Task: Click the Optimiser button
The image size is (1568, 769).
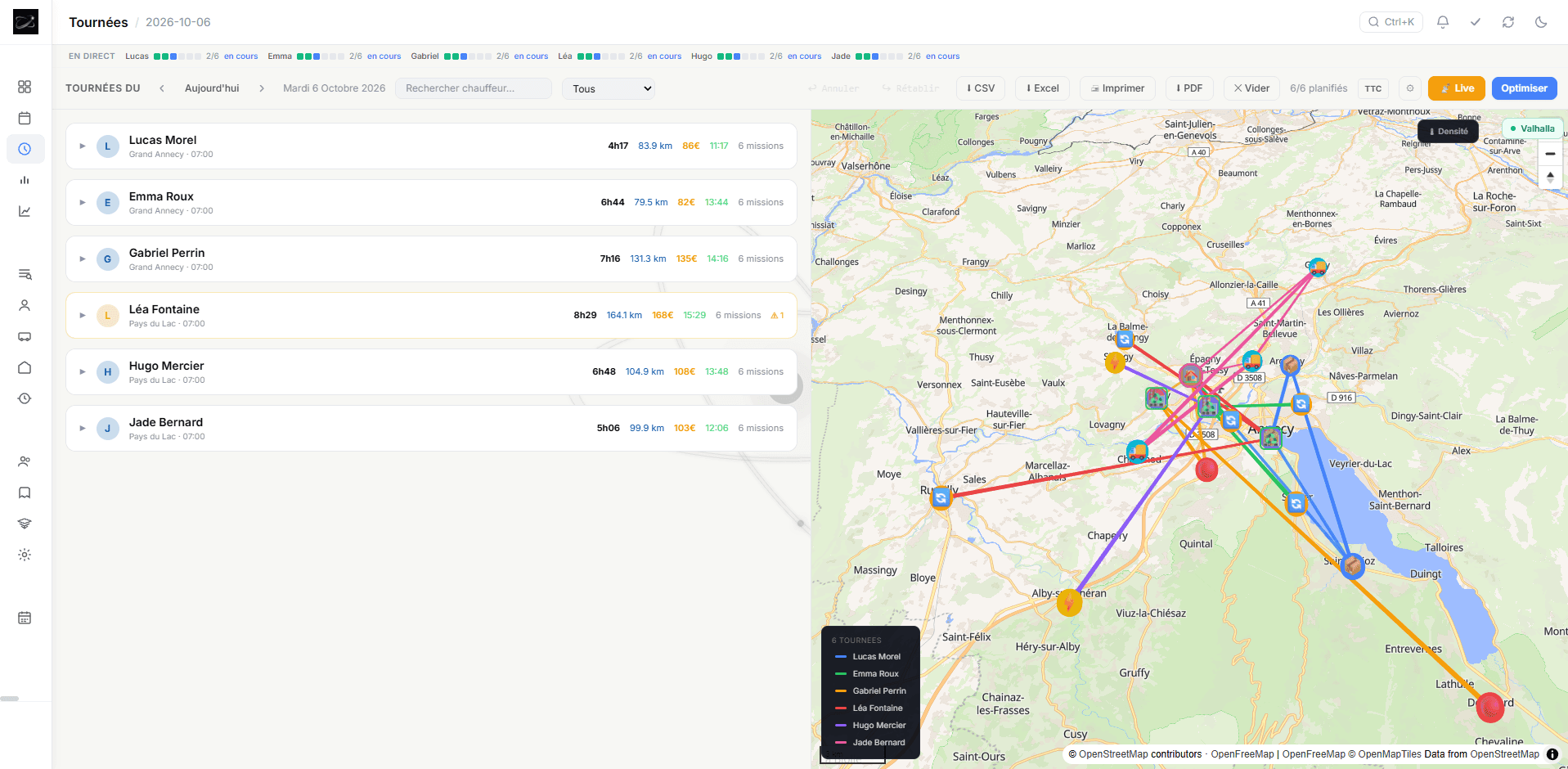Action: [1524, 88]
